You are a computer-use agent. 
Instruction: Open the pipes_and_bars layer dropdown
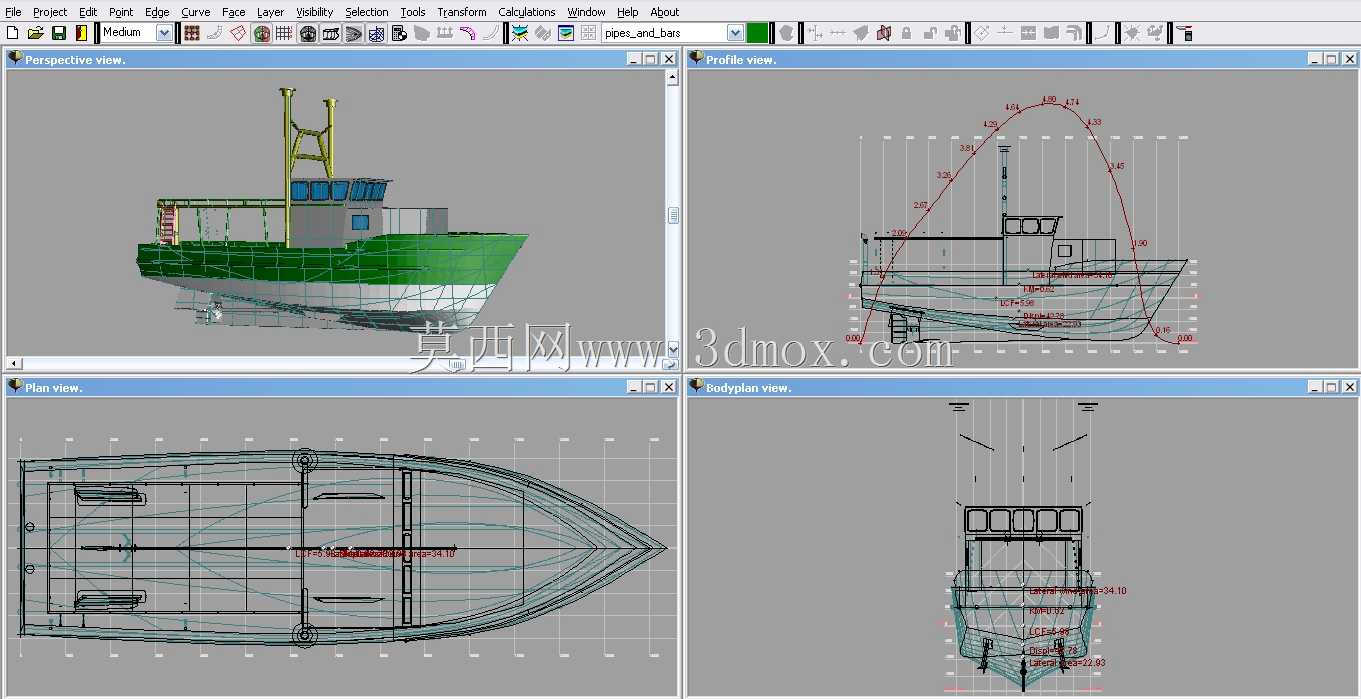tap(735, 33)
